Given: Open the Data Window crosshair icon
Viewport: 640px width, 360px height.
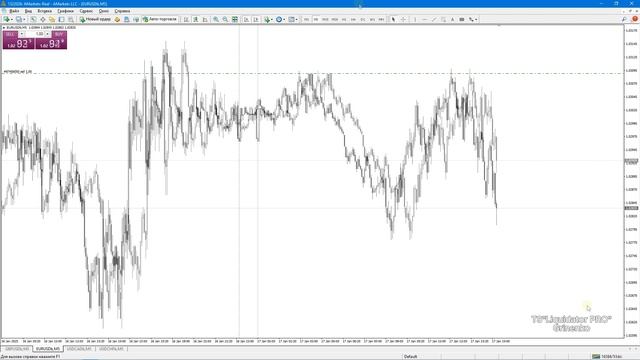Looking at the screenshot, I should tap(42, 19).
